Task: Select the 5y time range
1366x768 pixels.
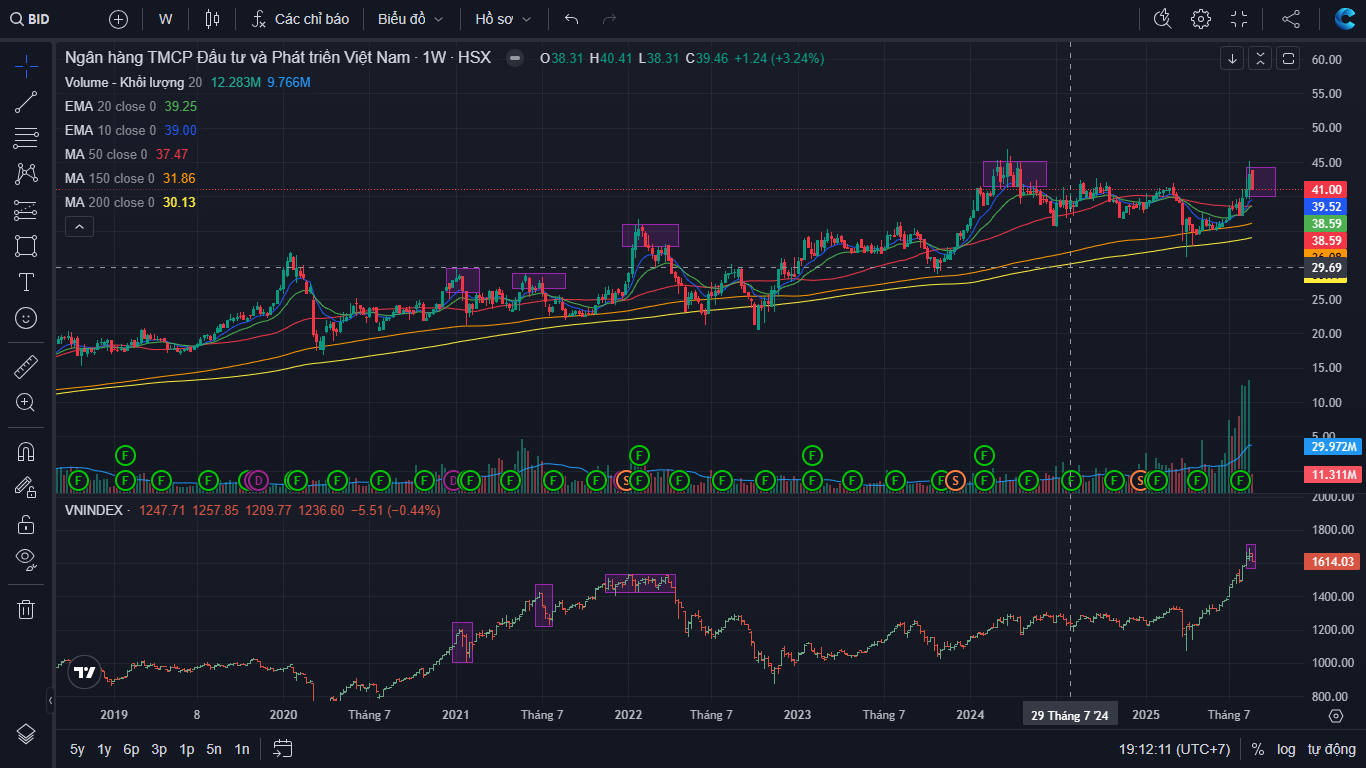Action: coord(78,749)
